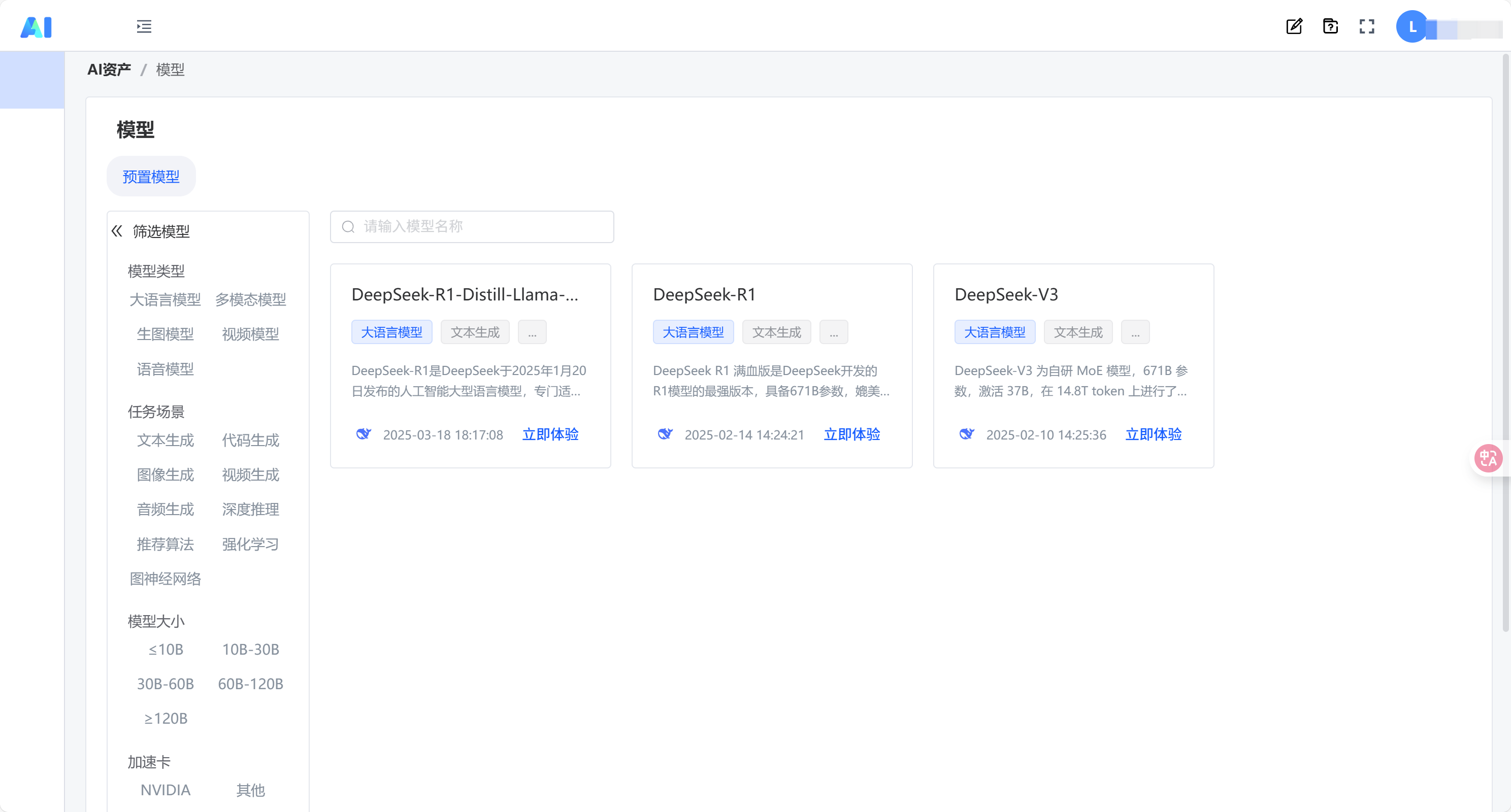Open the edit note icon in the header

(1294, 26)
